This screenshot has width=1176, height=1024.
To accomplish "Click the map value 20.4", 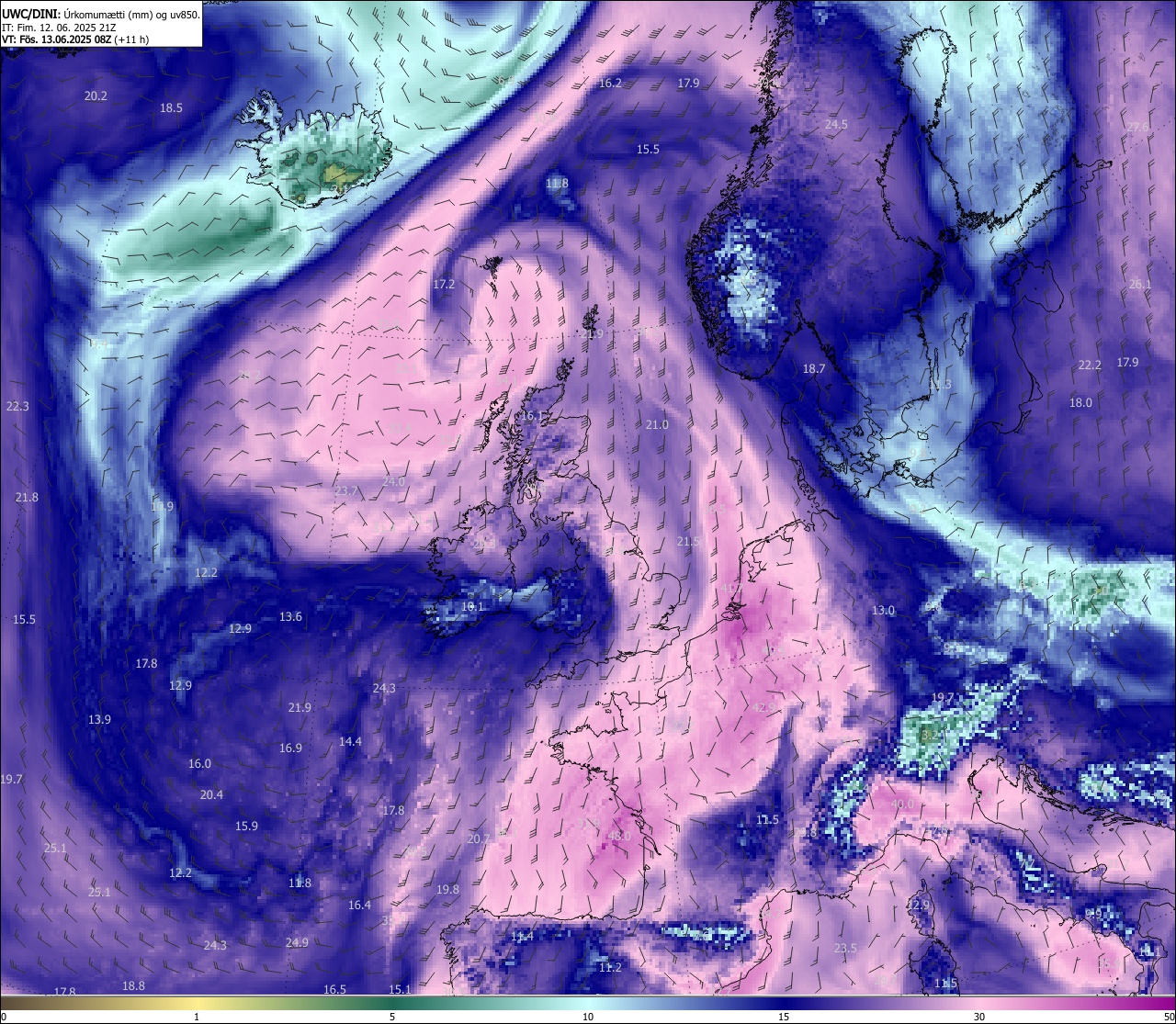I will [211, 795].
